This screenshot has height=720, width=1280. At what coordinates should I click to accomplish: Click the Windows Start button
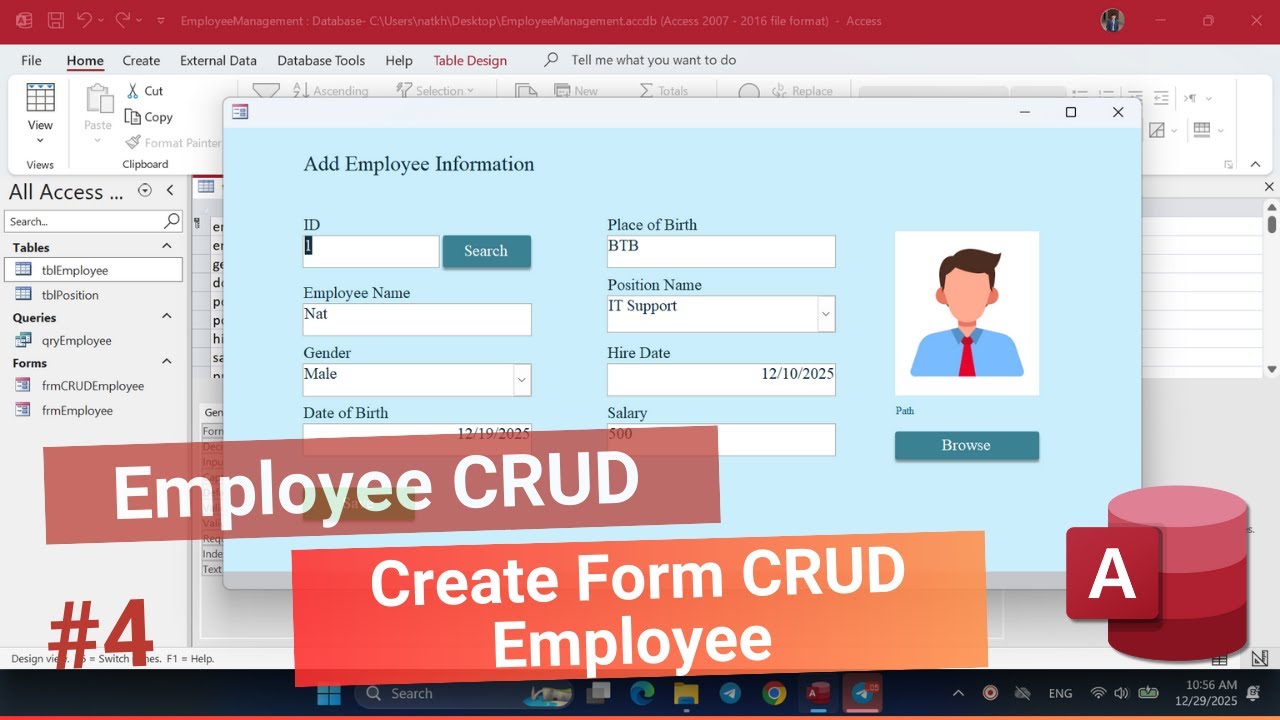329,693
